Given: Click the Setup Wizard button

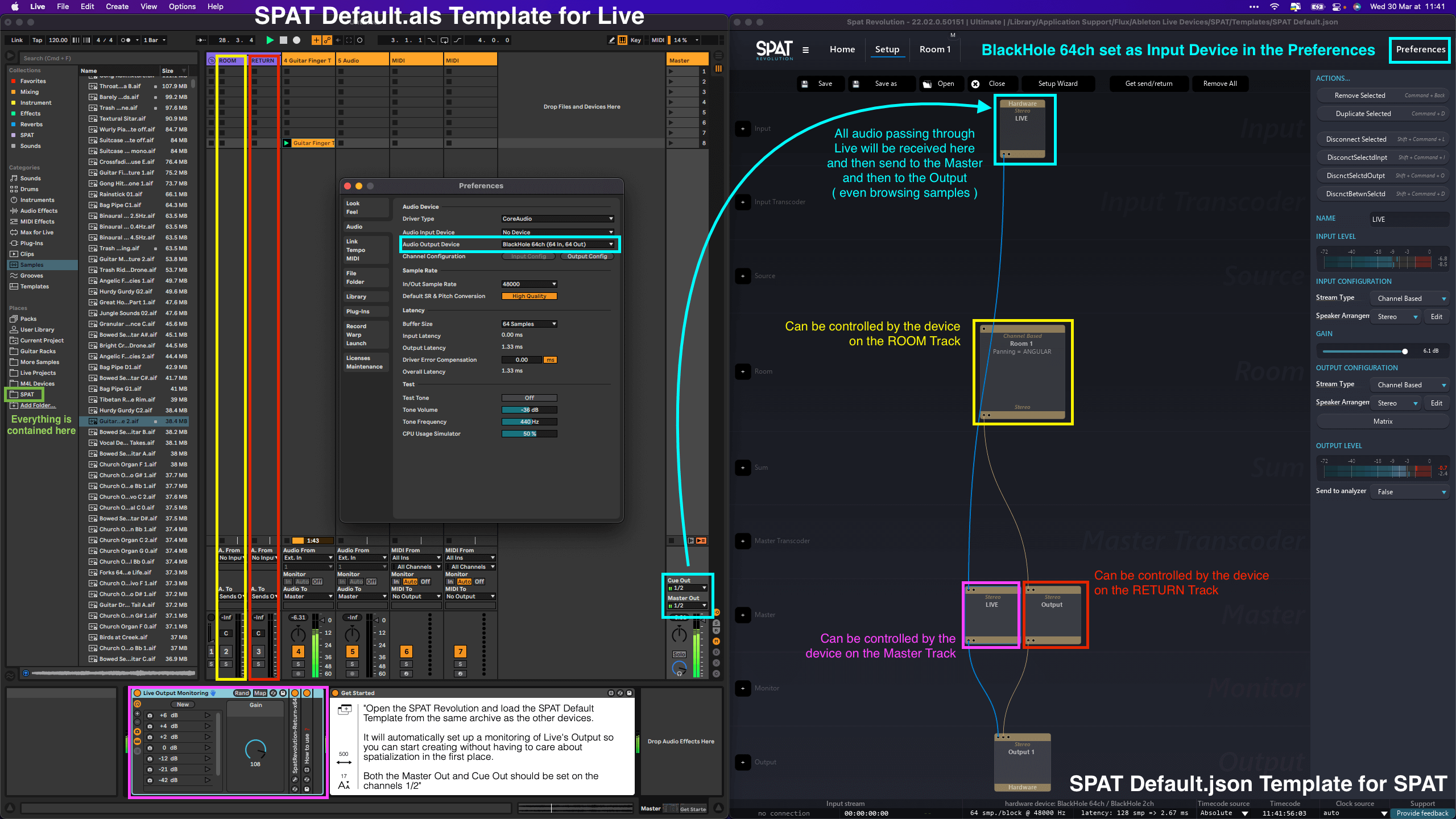Looking at the screenshot, I should point(1057,84).
